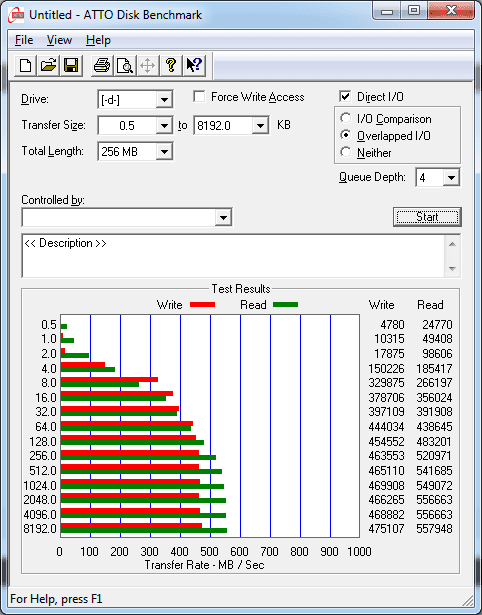
Task: Click the New document toolbar icon
Action: pos(25,65)
